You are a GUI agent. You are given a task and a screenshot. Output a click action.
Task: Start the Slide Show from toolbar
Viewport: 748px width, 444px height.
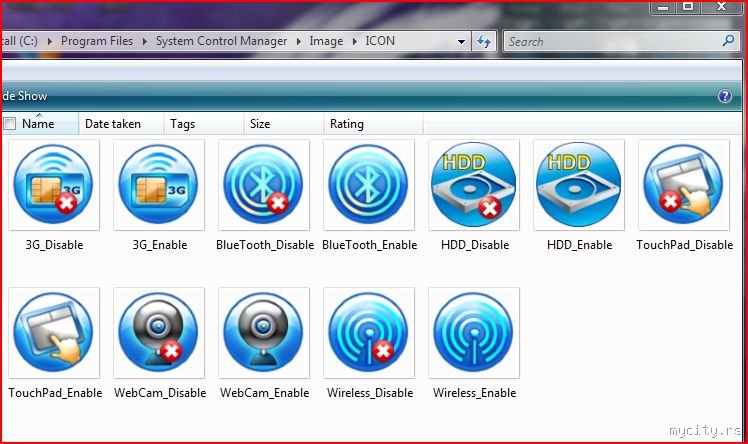click(x=24, y=96)
